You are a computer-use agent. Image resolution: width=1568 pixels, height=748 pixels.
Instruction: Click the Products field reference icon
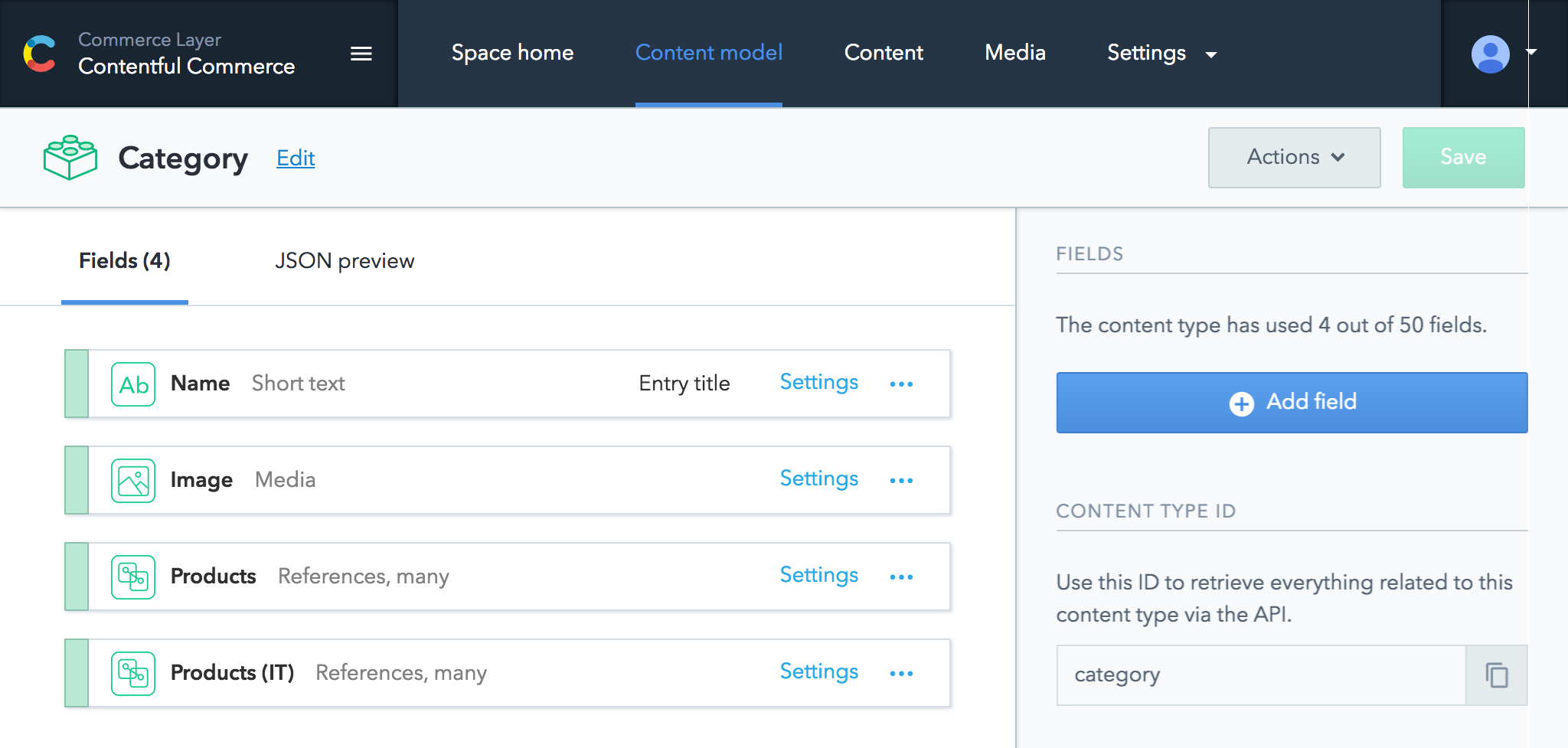(133, 577)
